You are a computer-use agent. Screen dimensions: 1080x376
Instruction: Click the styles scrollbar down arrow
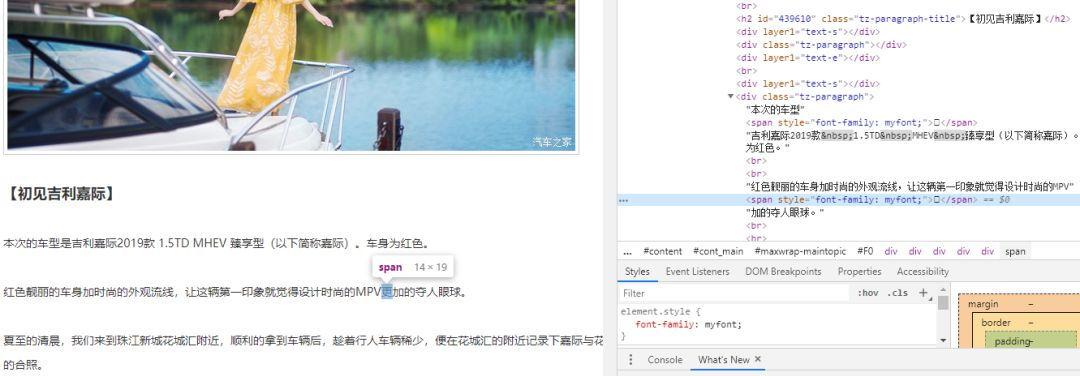943,340
